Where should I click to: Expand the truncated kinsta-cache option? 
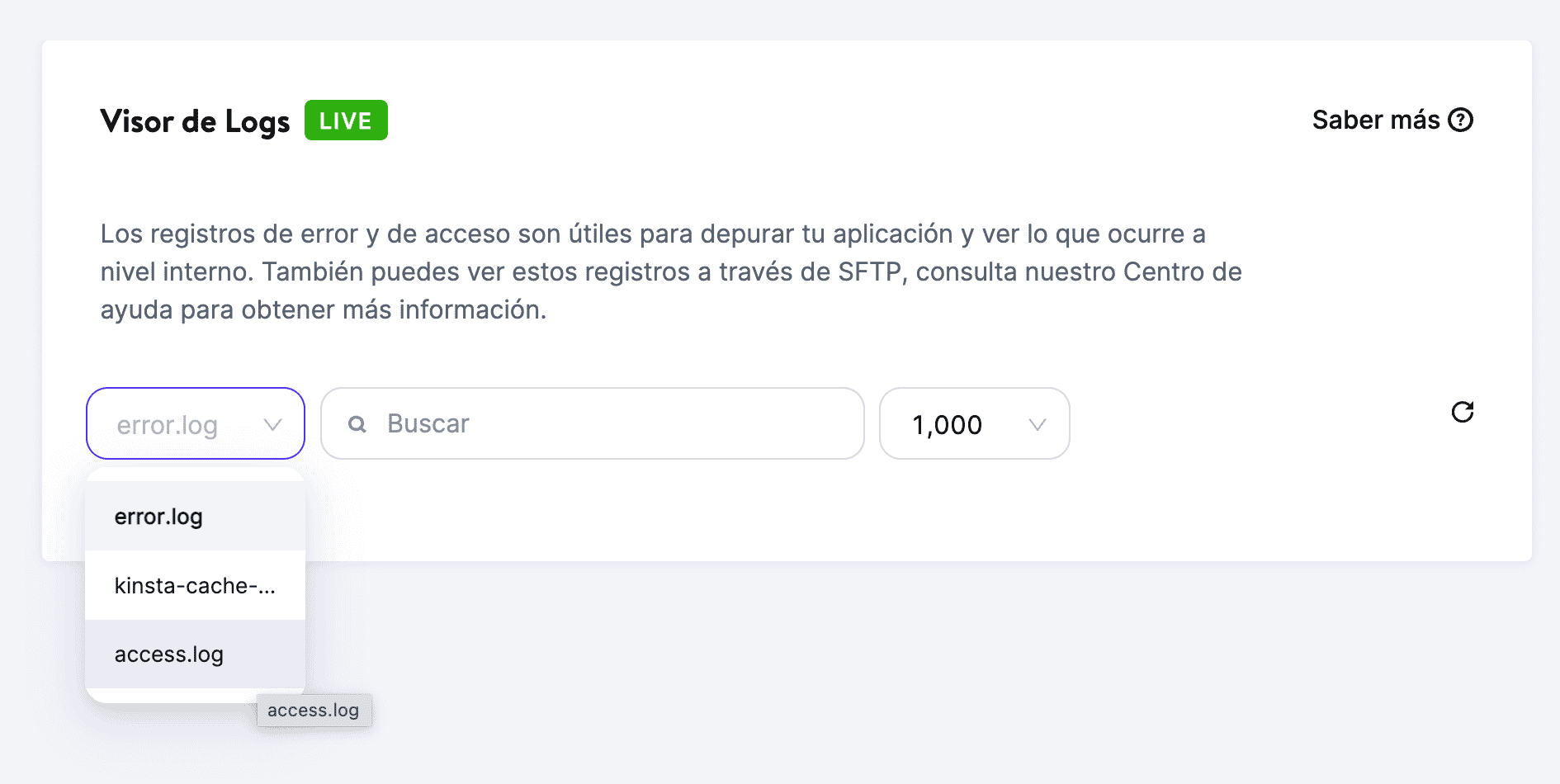click(x=195, y=586)
